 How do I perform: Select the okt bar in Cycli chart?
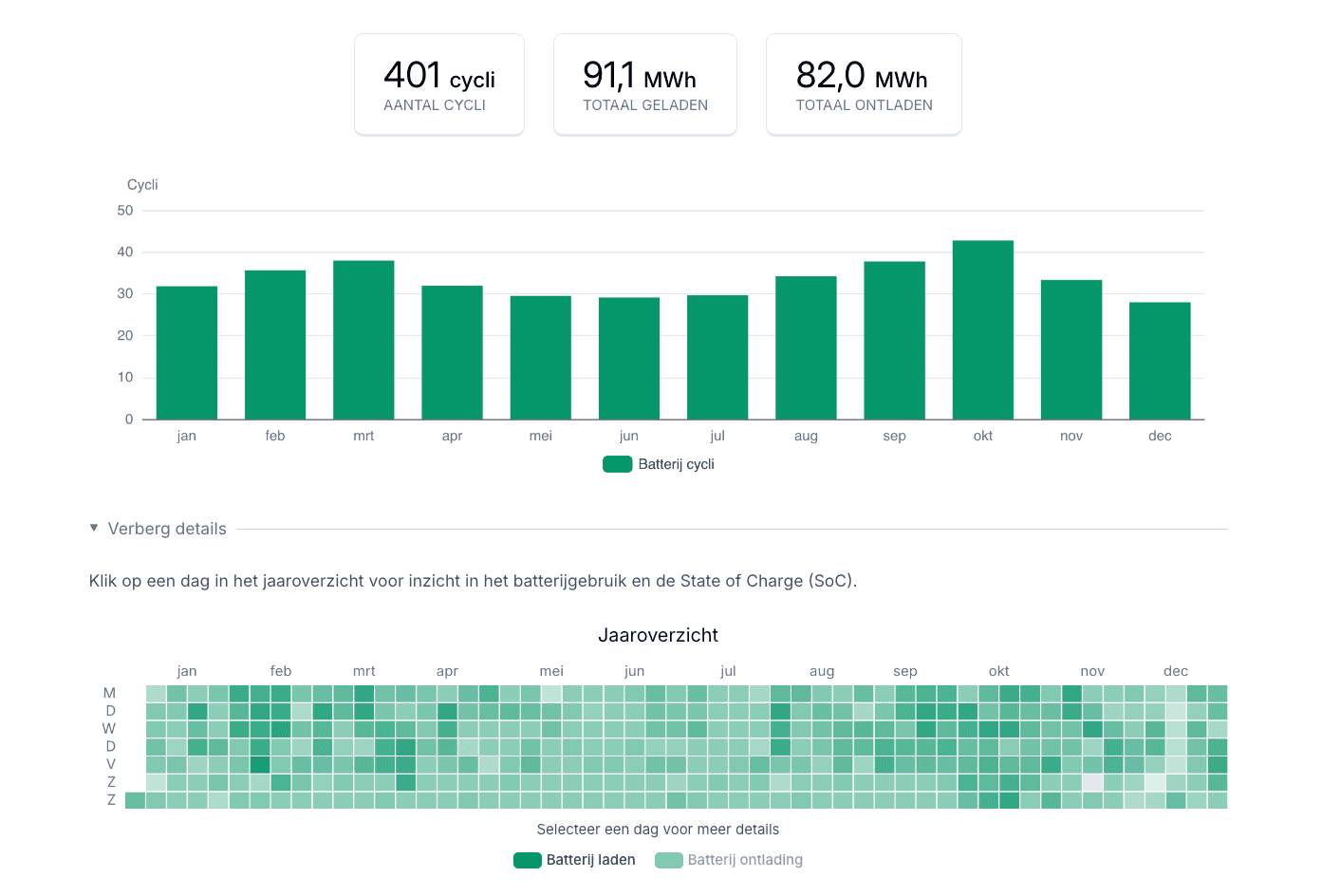tap(982, 330)
